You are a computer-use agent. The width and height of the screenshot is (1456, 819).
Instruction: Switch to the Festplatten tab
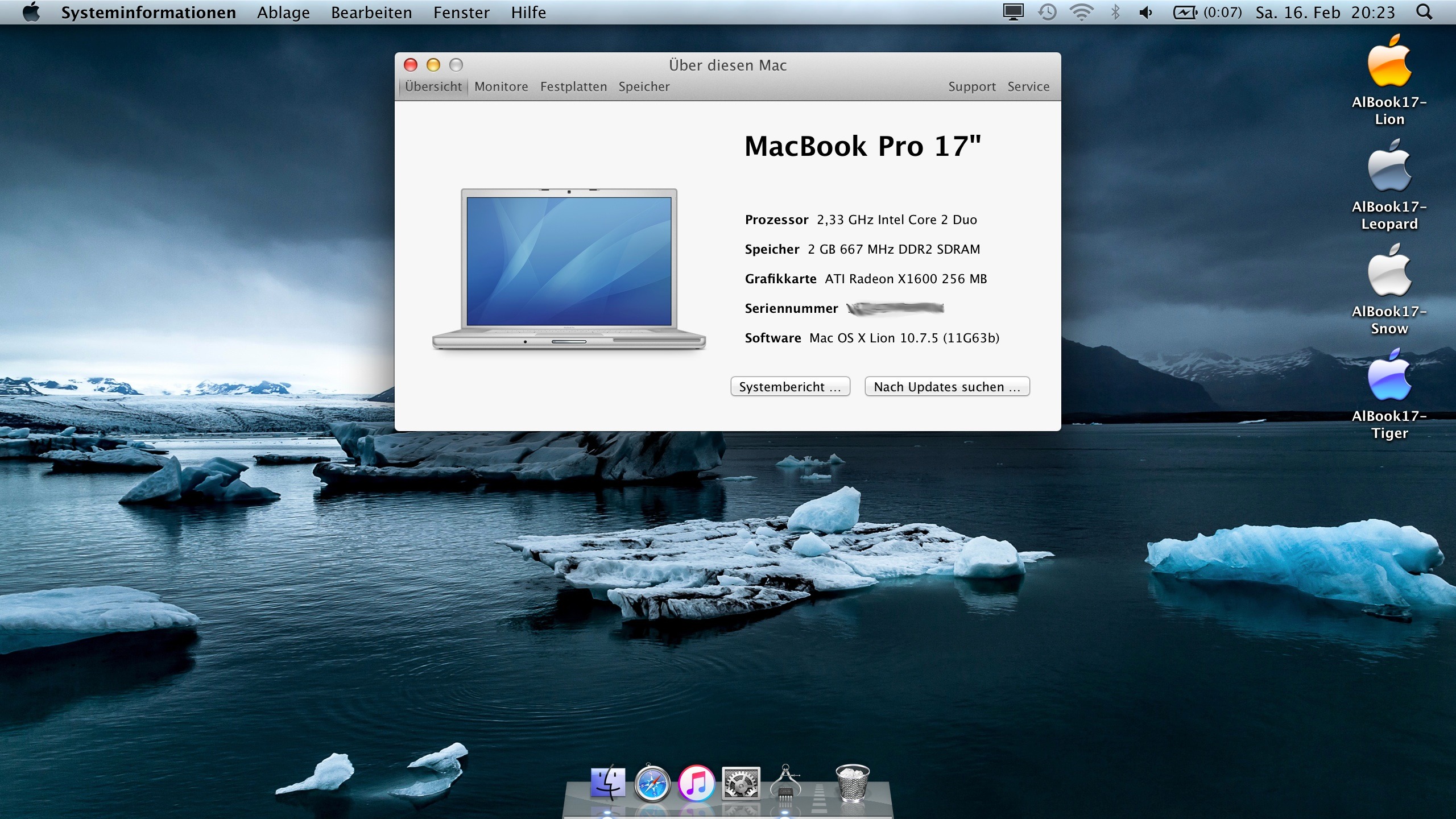click(x=573, y=86)
